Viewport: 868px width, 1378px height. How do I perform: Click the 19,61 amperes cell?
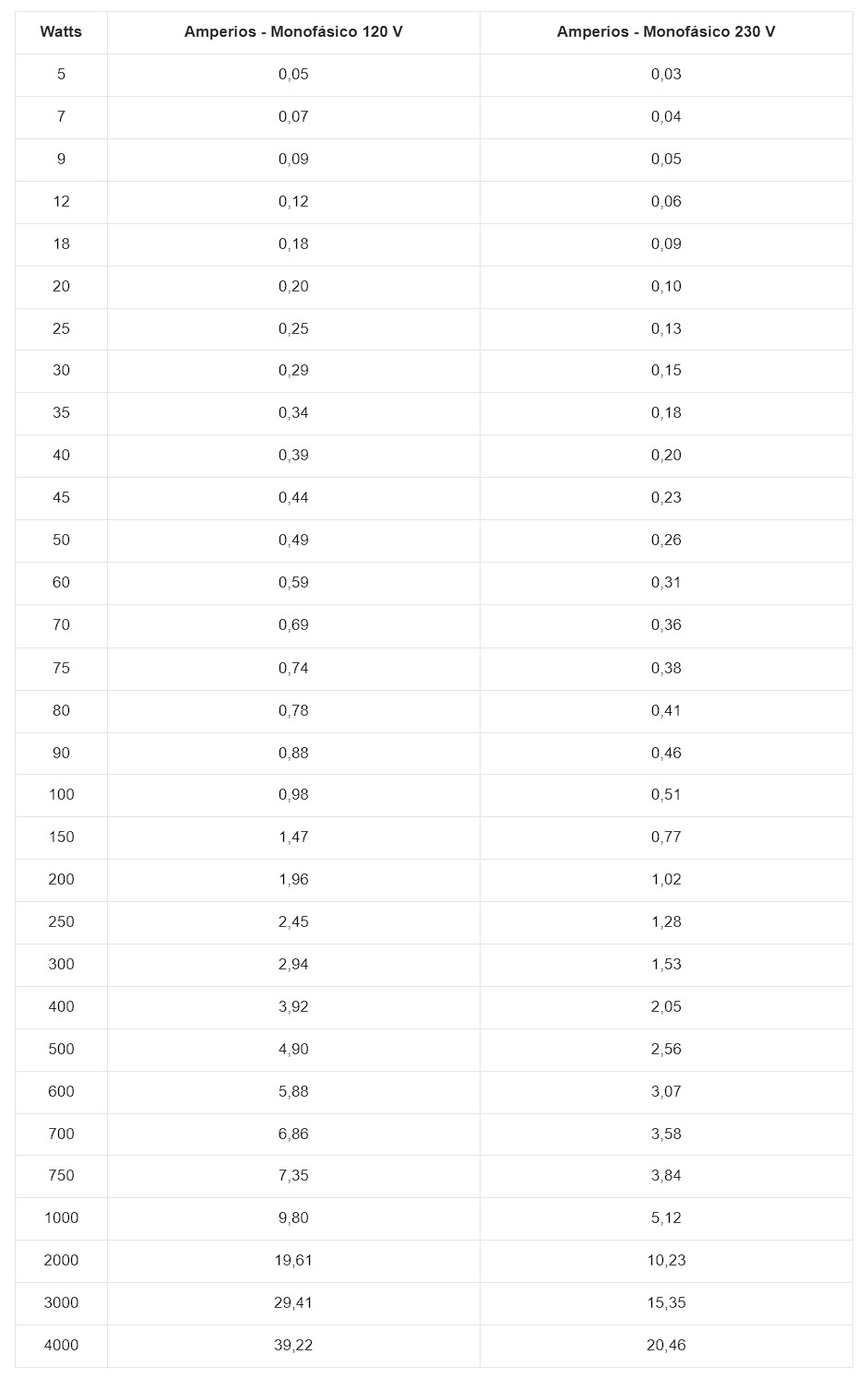pos(293,1261)
